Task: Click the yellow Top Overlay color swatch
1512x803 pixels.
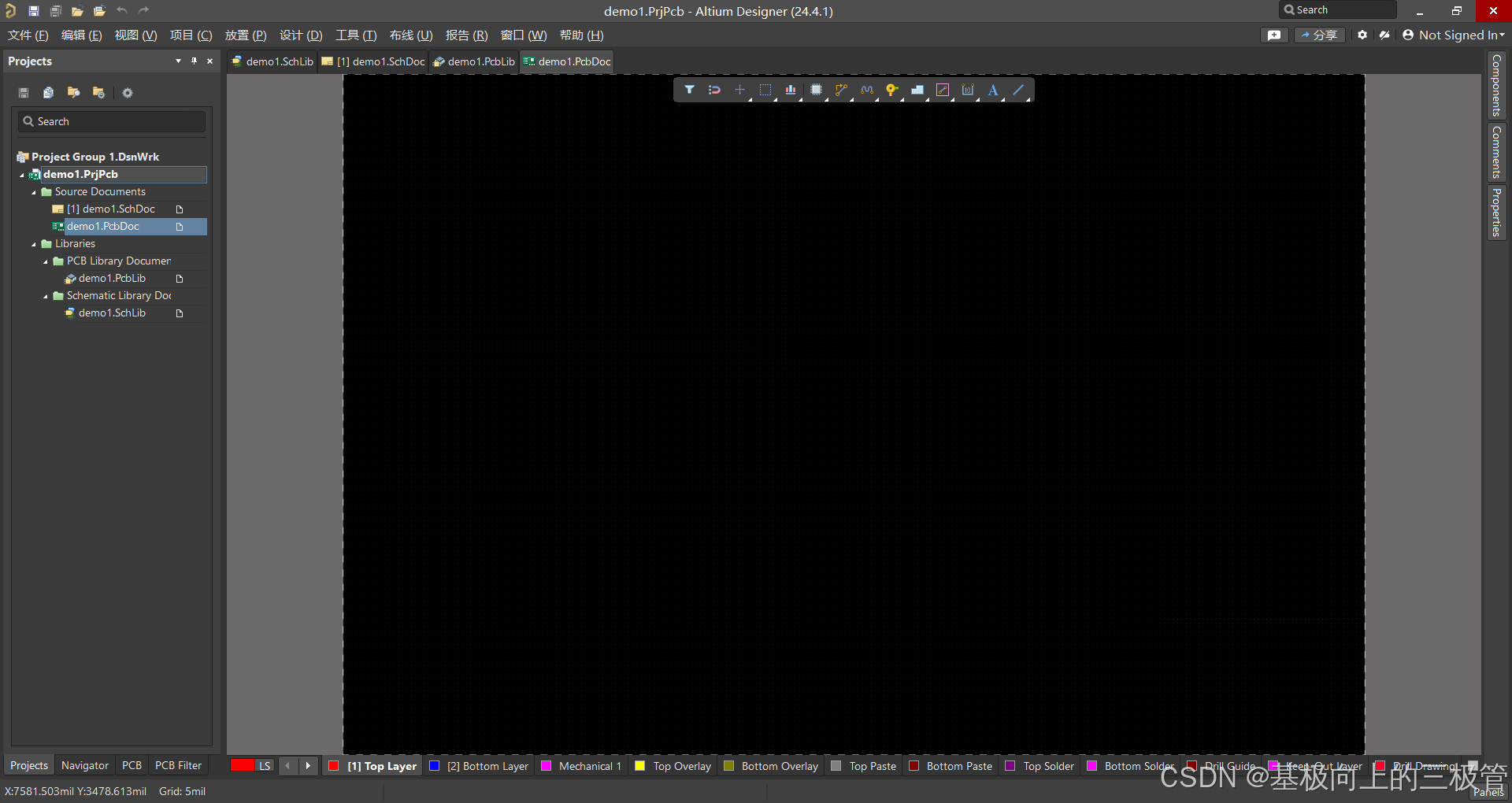Action: pyautogui.click(x=639, y=766)
